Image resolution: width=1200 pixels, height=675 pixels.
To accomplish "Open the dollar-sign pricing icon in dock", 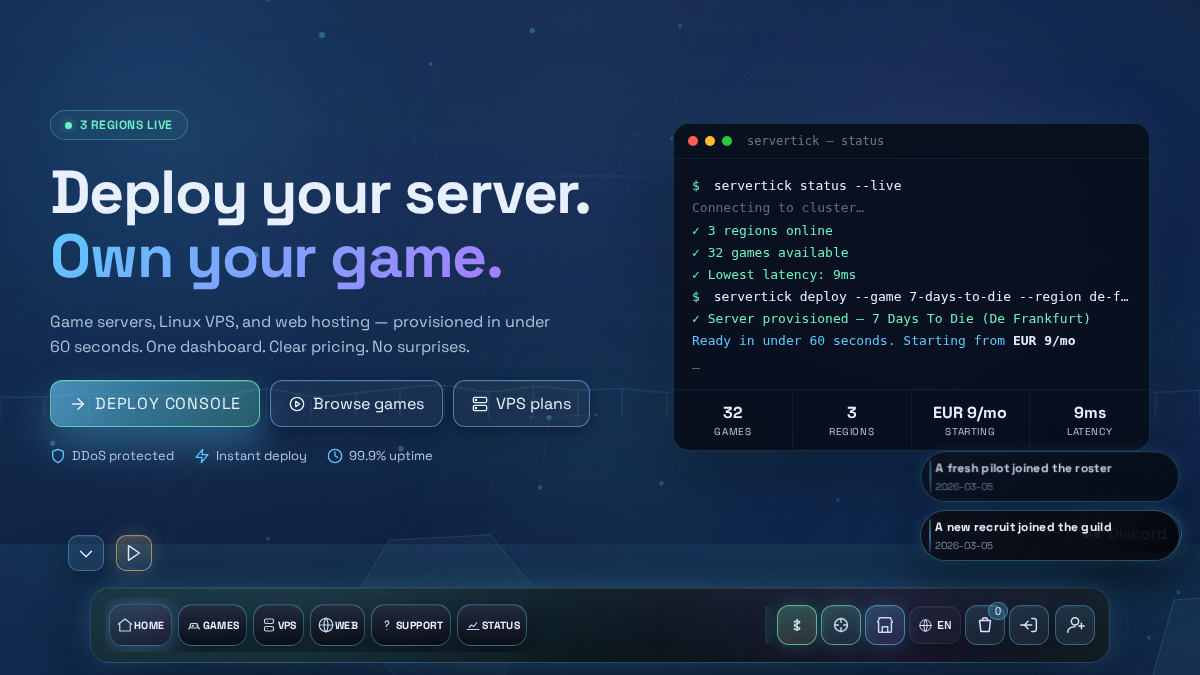I will (797, 625).
